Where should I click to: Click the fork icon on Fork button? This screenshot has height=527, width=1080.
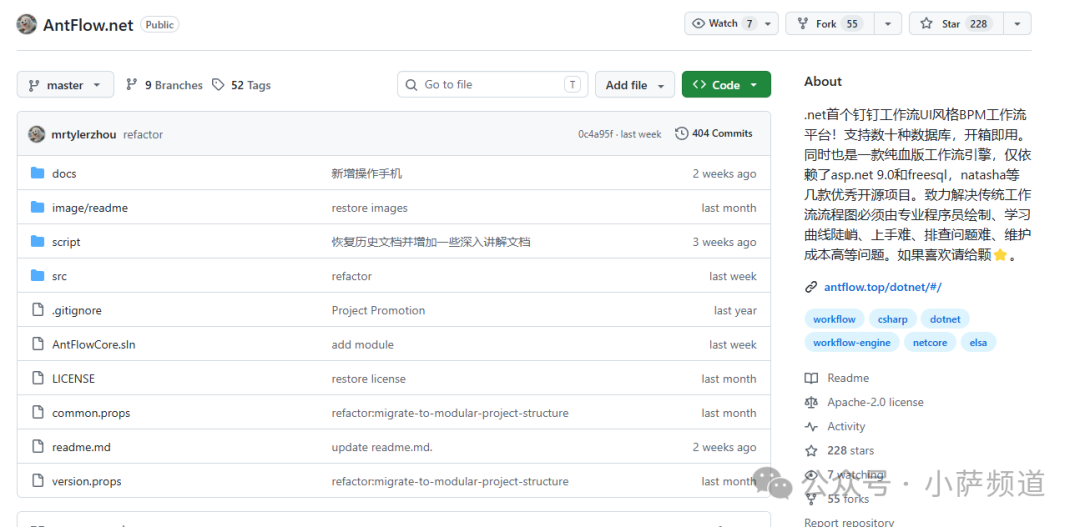click(x=802, y=23)
